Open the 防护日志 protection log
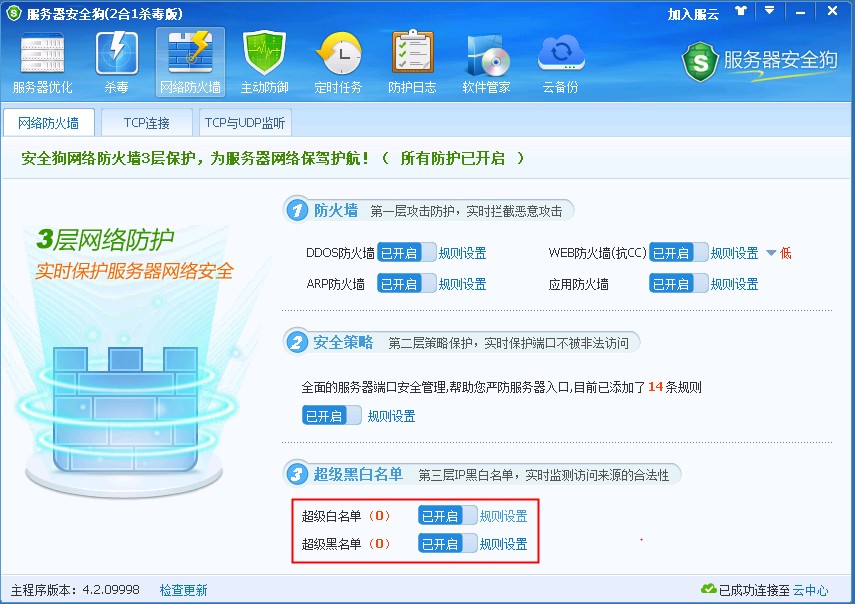The image size is (855, 604). point(412,63)
